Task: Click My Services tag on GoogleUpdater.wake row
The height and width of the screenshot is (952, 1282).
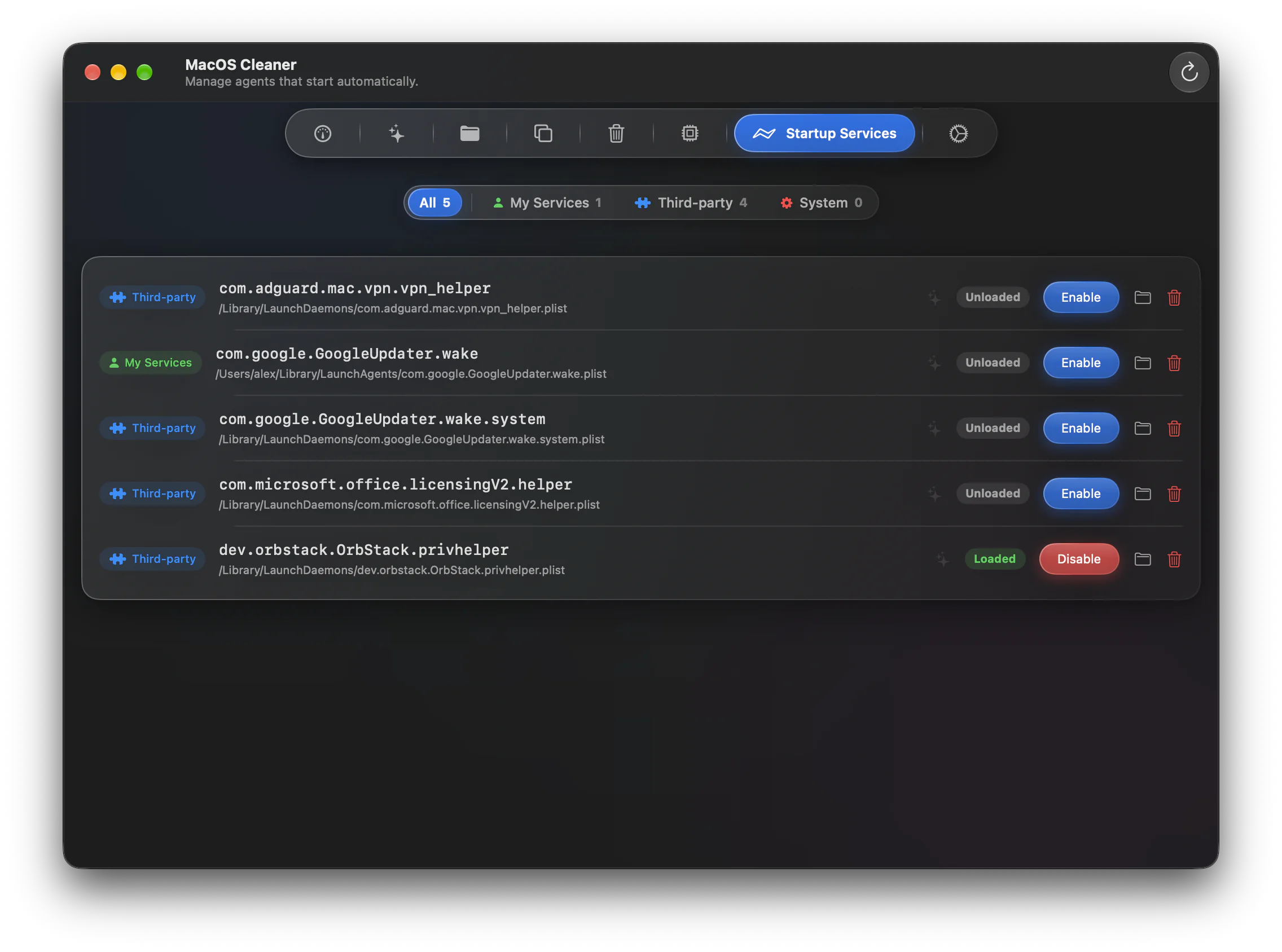Action: click(x=151, y=363)
